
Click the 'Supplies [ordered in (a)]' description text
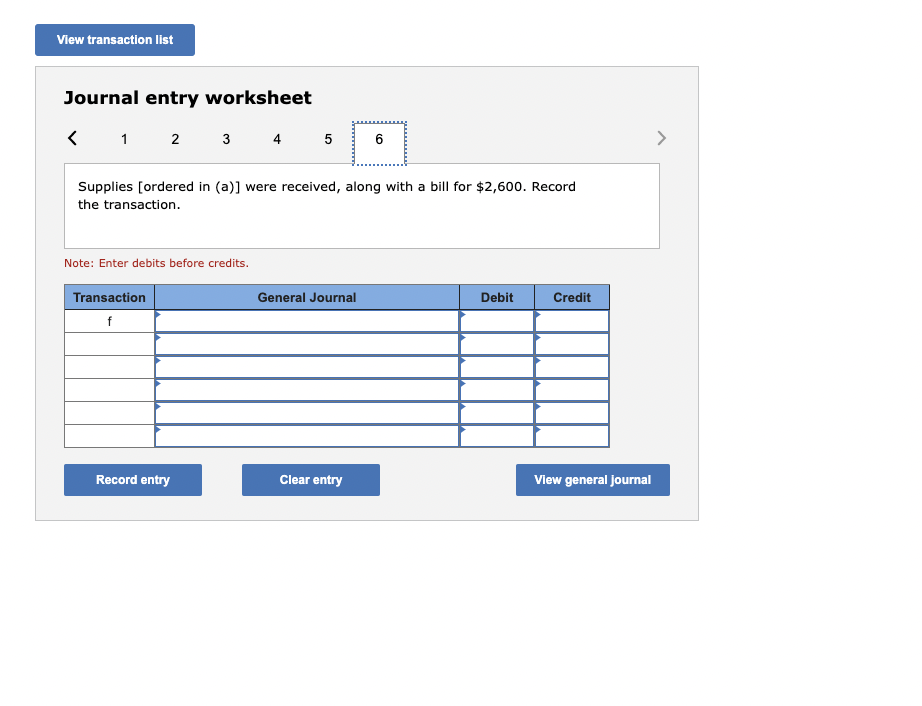click(326, 195)
